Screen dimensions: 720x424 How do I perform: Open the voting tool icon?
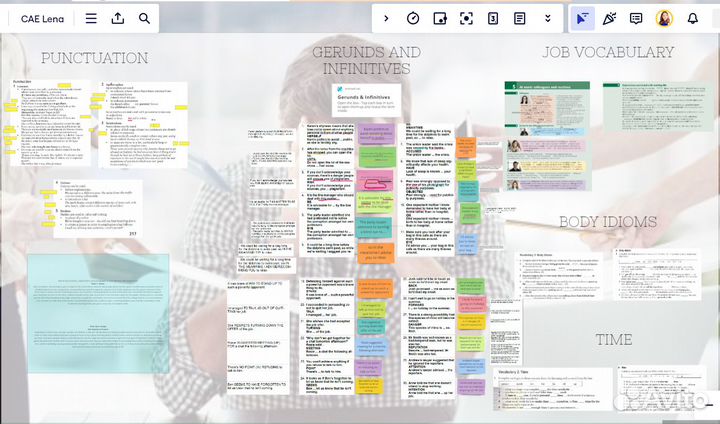point(493,18)
